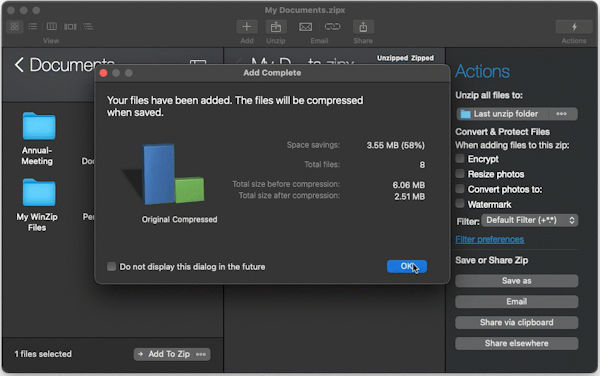Switch to column view
Screen dimensions: 600x376
[52, 26]
